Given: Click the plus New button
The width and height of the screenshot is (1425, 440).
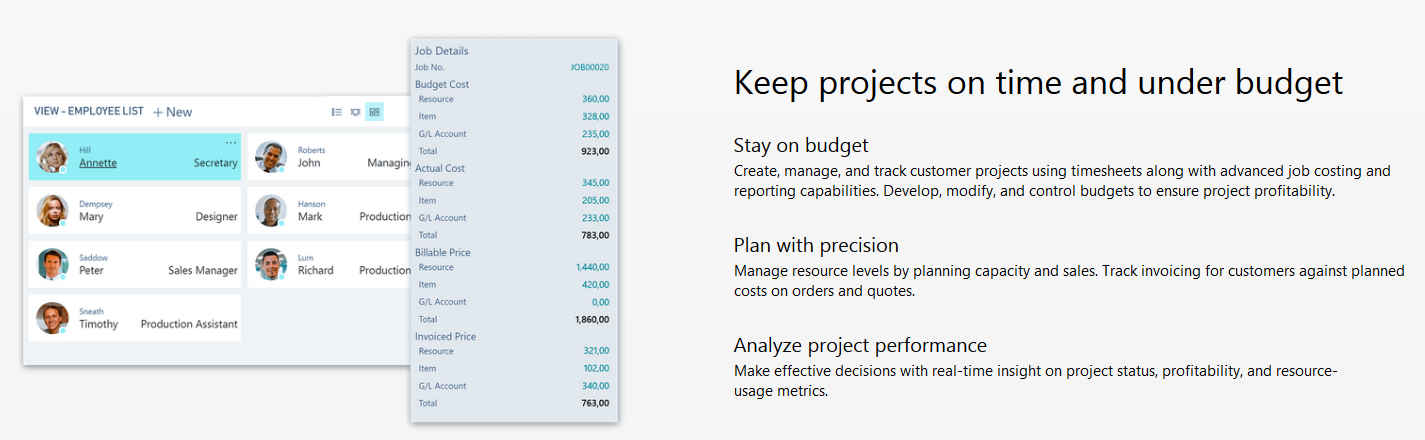Looking at the screenshot, I should click(x=172, y=112).
